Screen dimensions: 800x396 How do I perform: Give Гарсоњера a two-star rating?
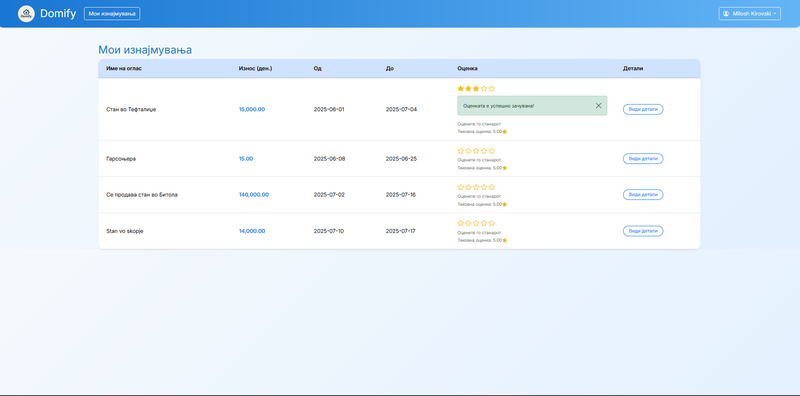[x=468, y=151]
